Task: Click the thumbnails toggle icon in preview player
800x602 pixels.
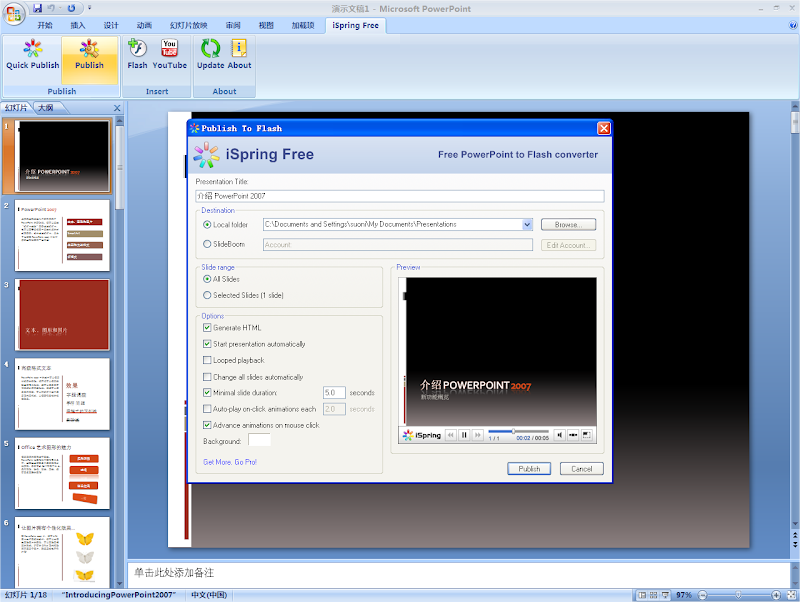Action: pyautogui.click(x=573, y=435)
